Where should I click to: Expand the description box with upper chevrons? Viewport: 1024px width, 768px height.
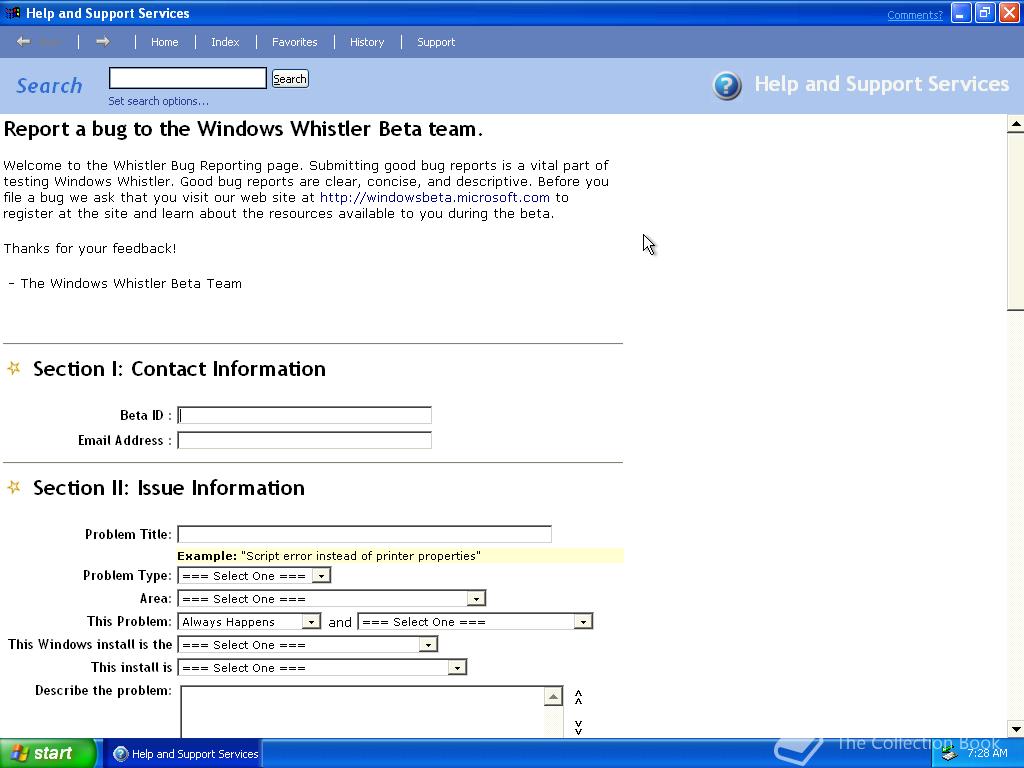578,697
